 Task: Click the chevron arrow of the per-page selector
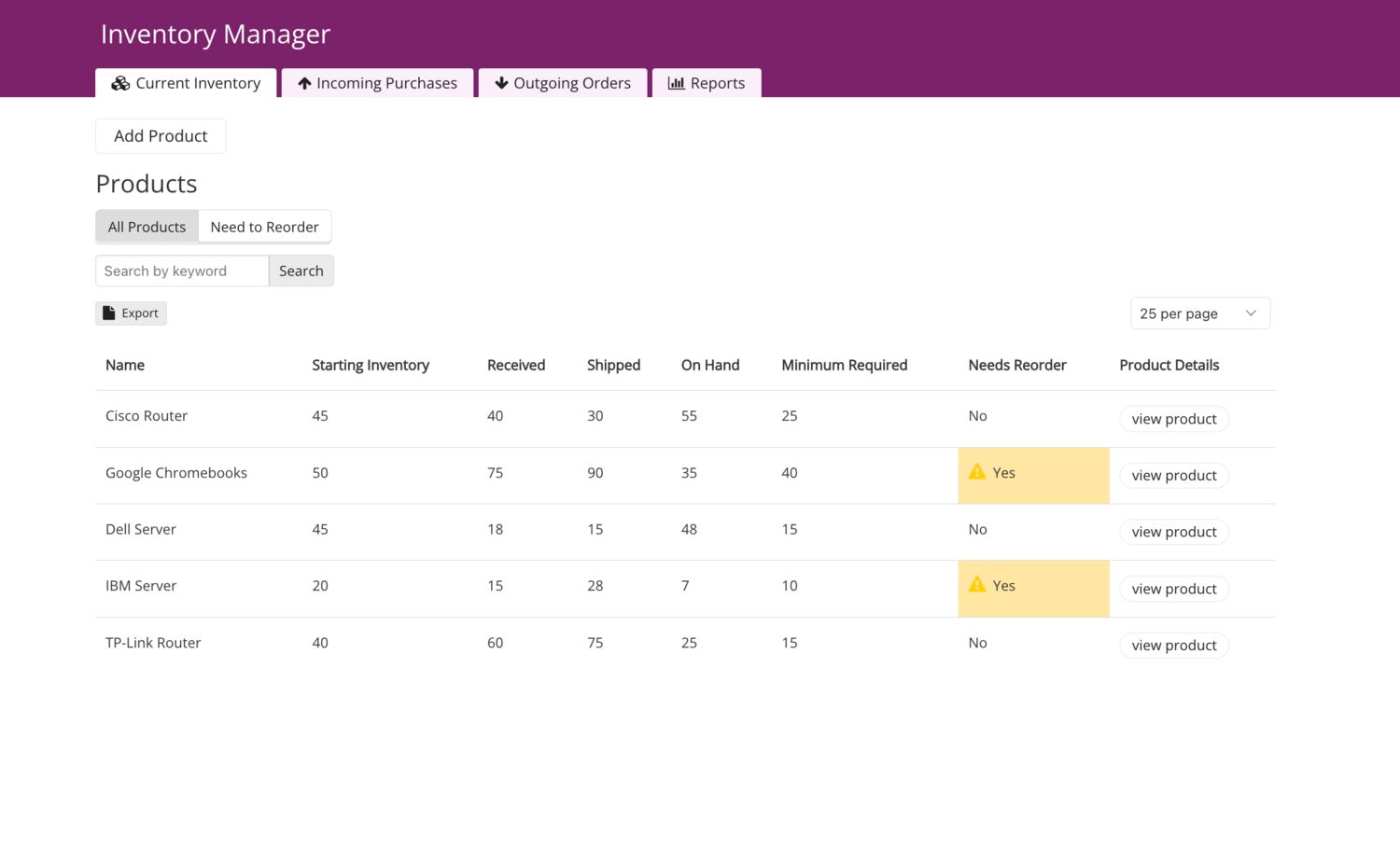[x=1251, y=313]
